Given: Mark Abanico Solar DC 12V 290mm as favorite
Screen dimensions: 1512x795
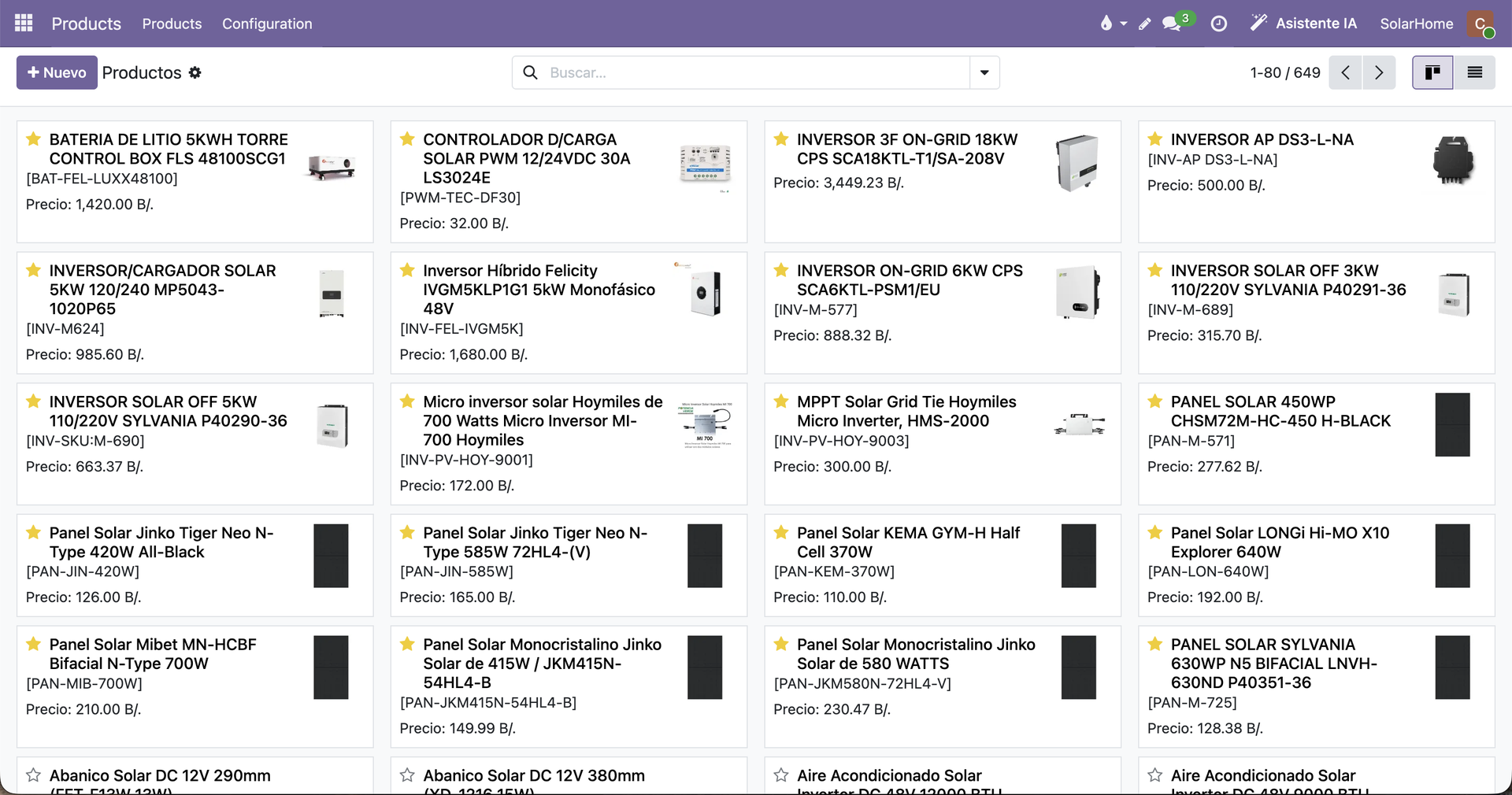Looking at the screenshot, I should [33, 775].
